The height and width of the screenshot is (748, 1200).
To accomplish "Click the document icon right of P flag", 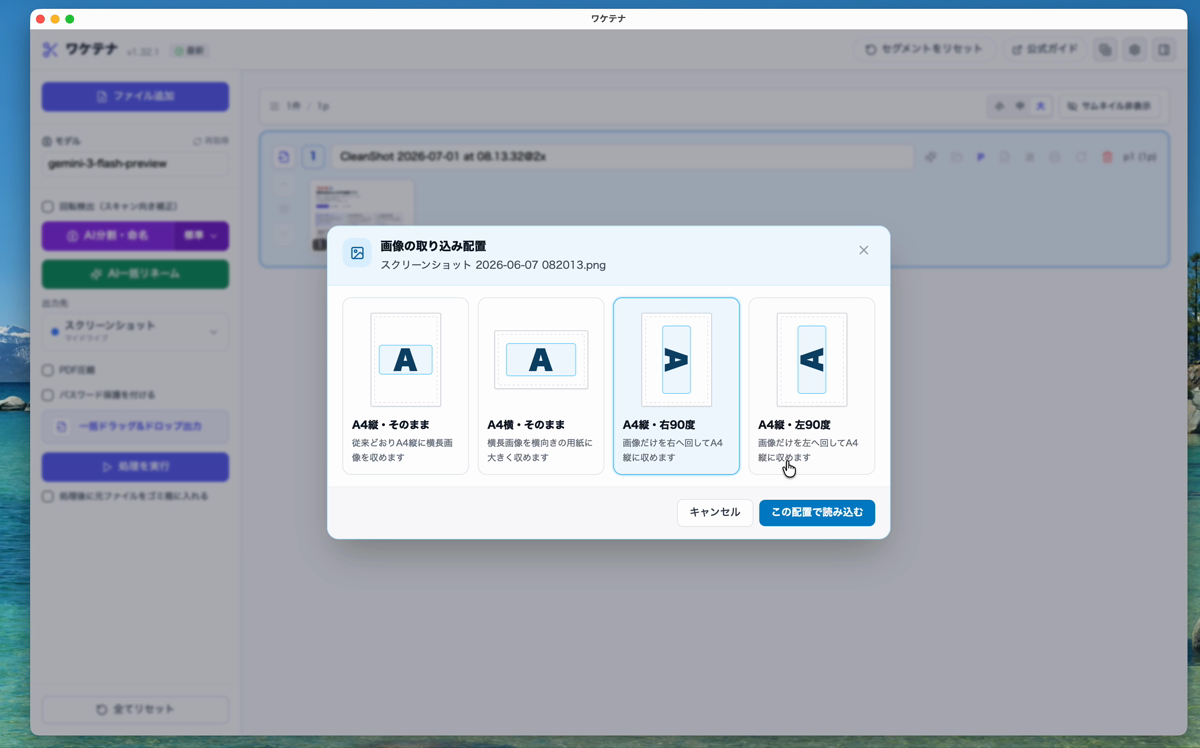I will pyautogui.click(x=1005, y=157).
